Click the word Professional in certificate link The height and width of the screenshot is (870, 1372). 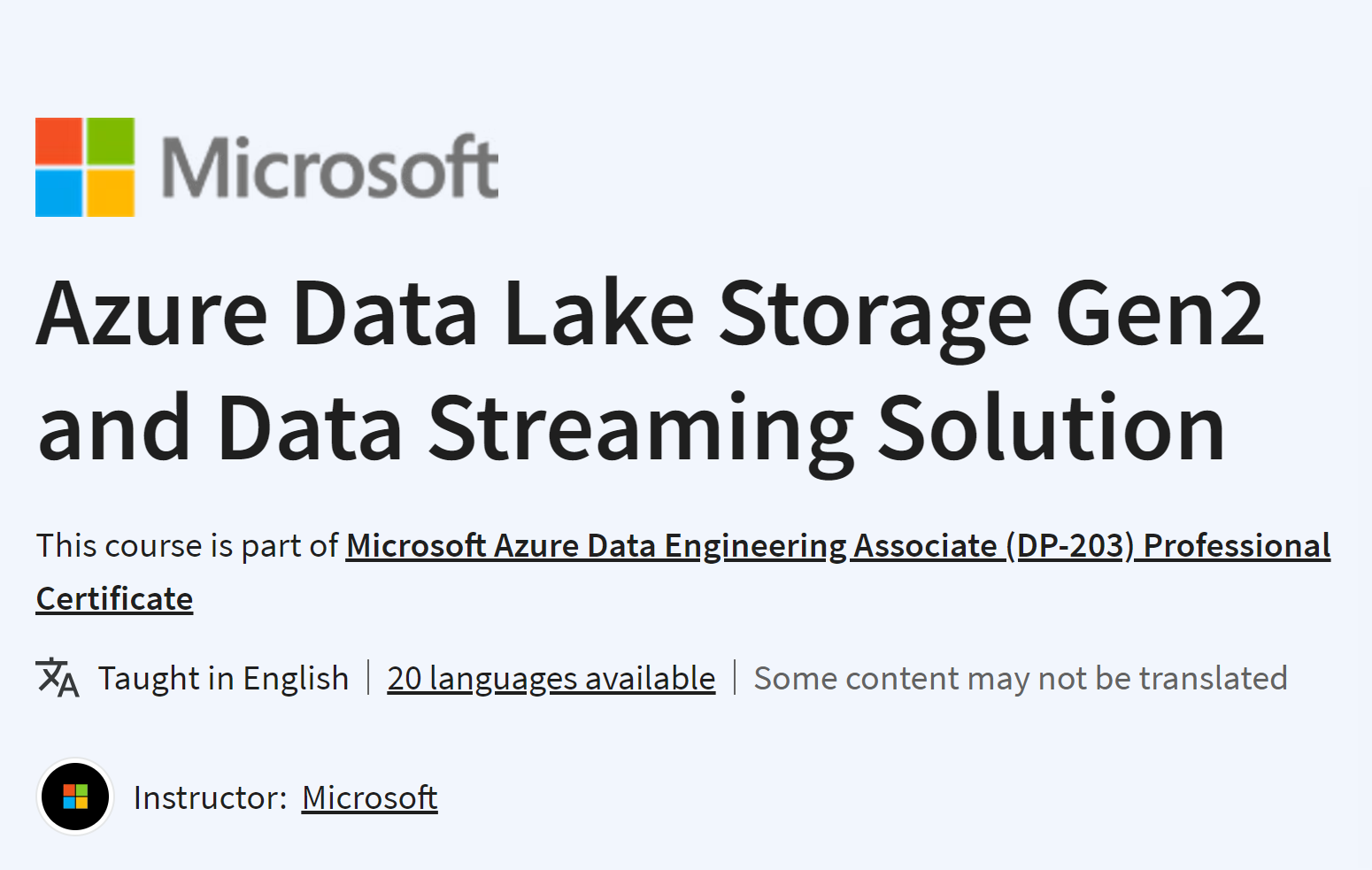(x=1237, y=546)
